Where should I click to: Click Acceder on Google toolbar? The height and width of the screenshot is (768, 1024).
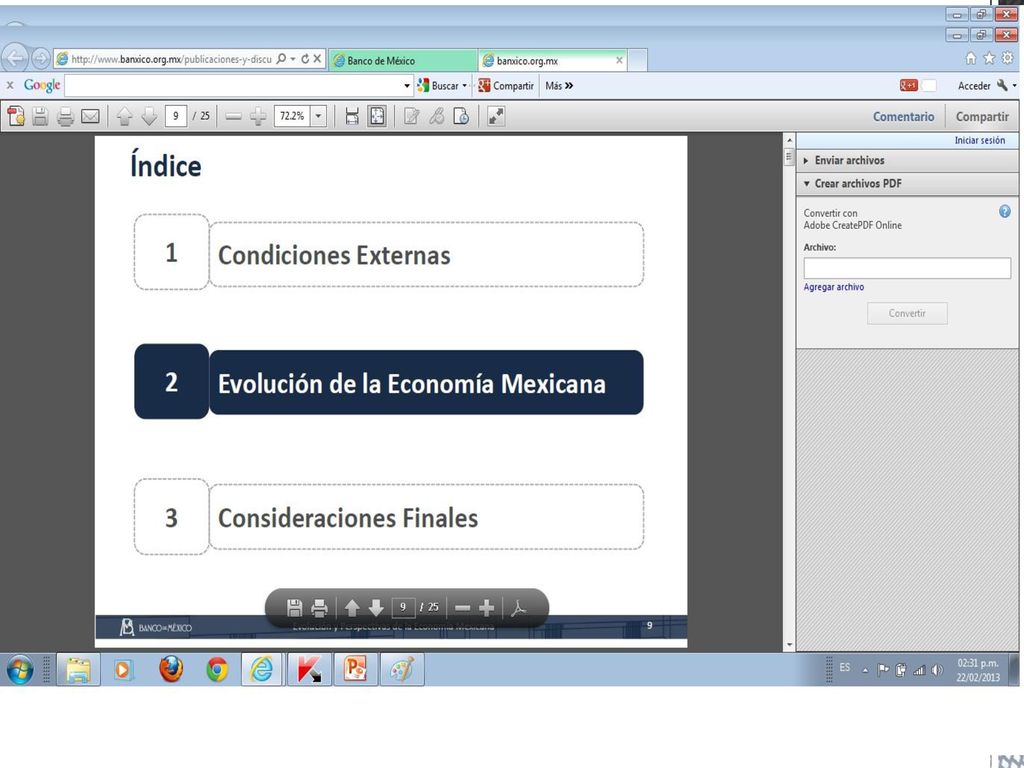point(974,86)
